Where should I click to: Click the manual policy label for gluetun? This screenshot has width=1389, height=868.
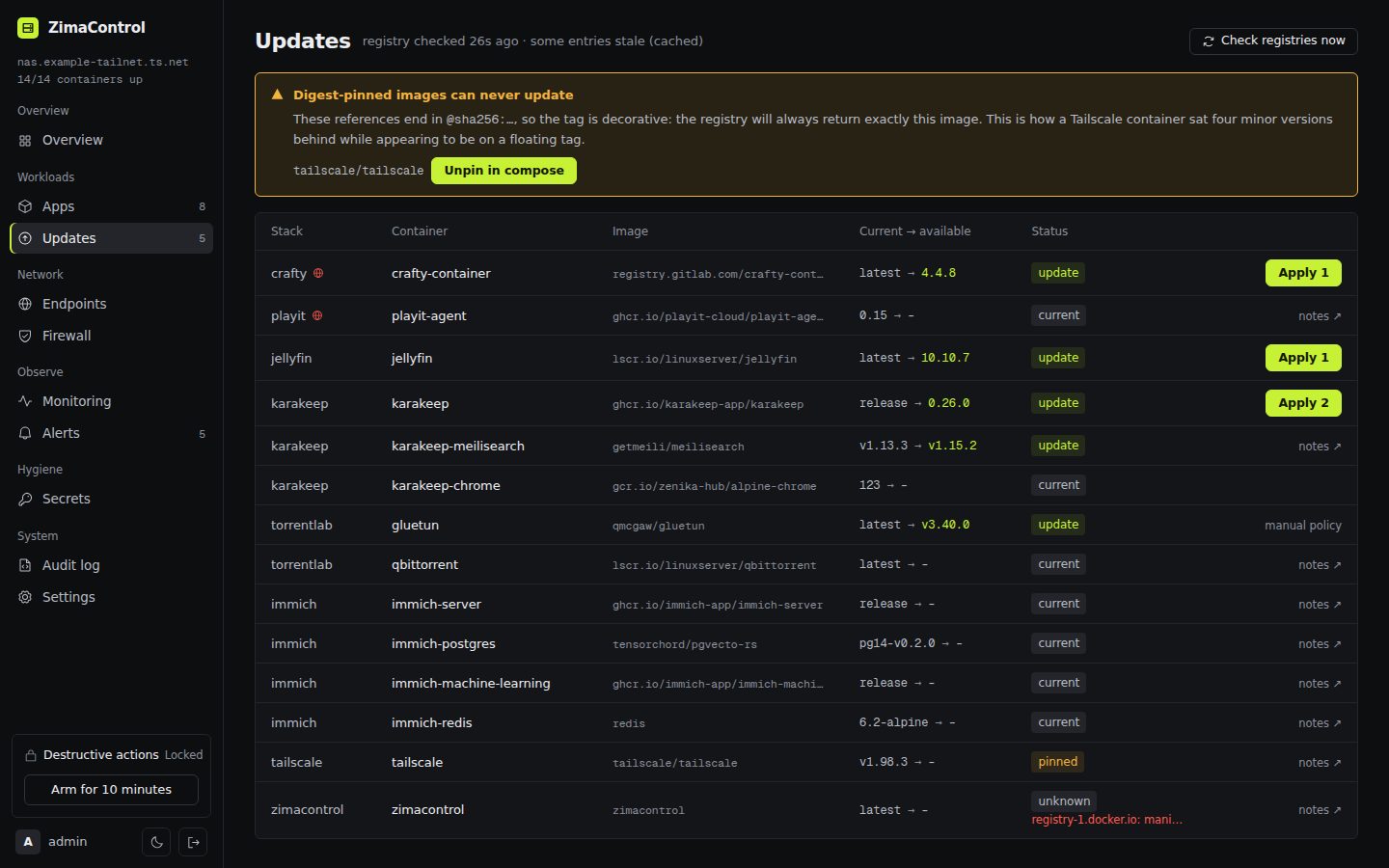coord(1303,526)
